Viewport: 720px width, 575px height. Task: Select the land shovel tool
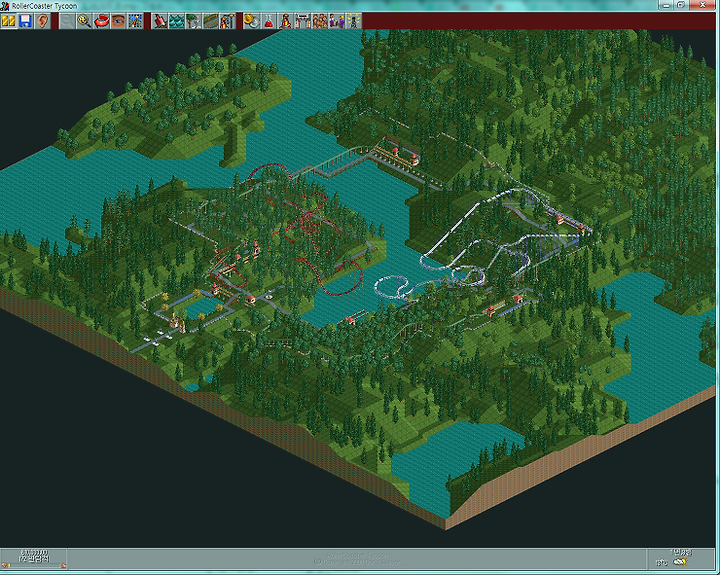pos(159,21)
